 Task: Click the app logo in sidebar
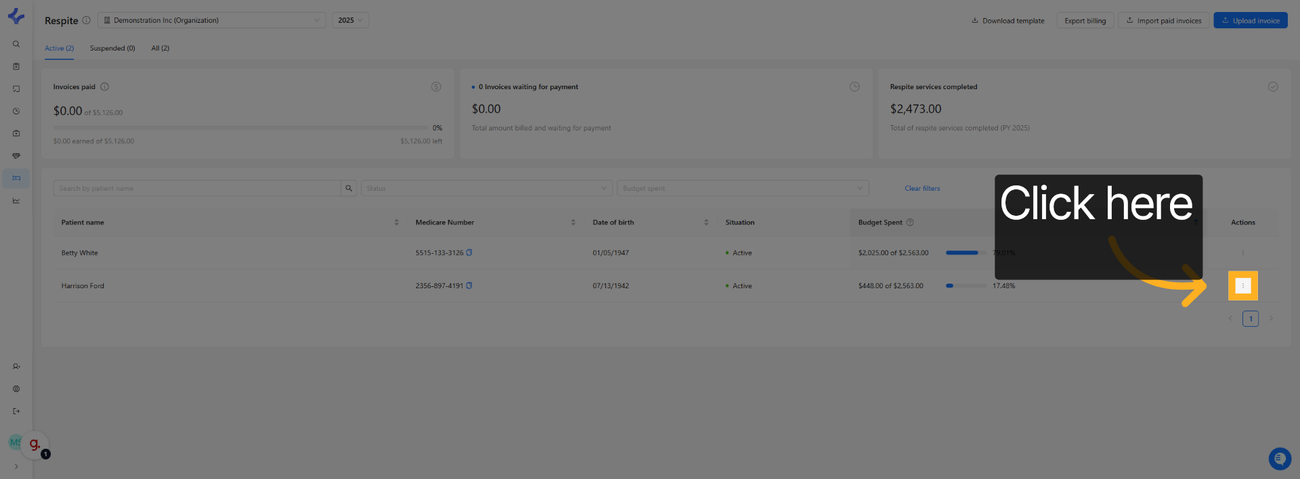pyautogui.click(x=16, y=16)
